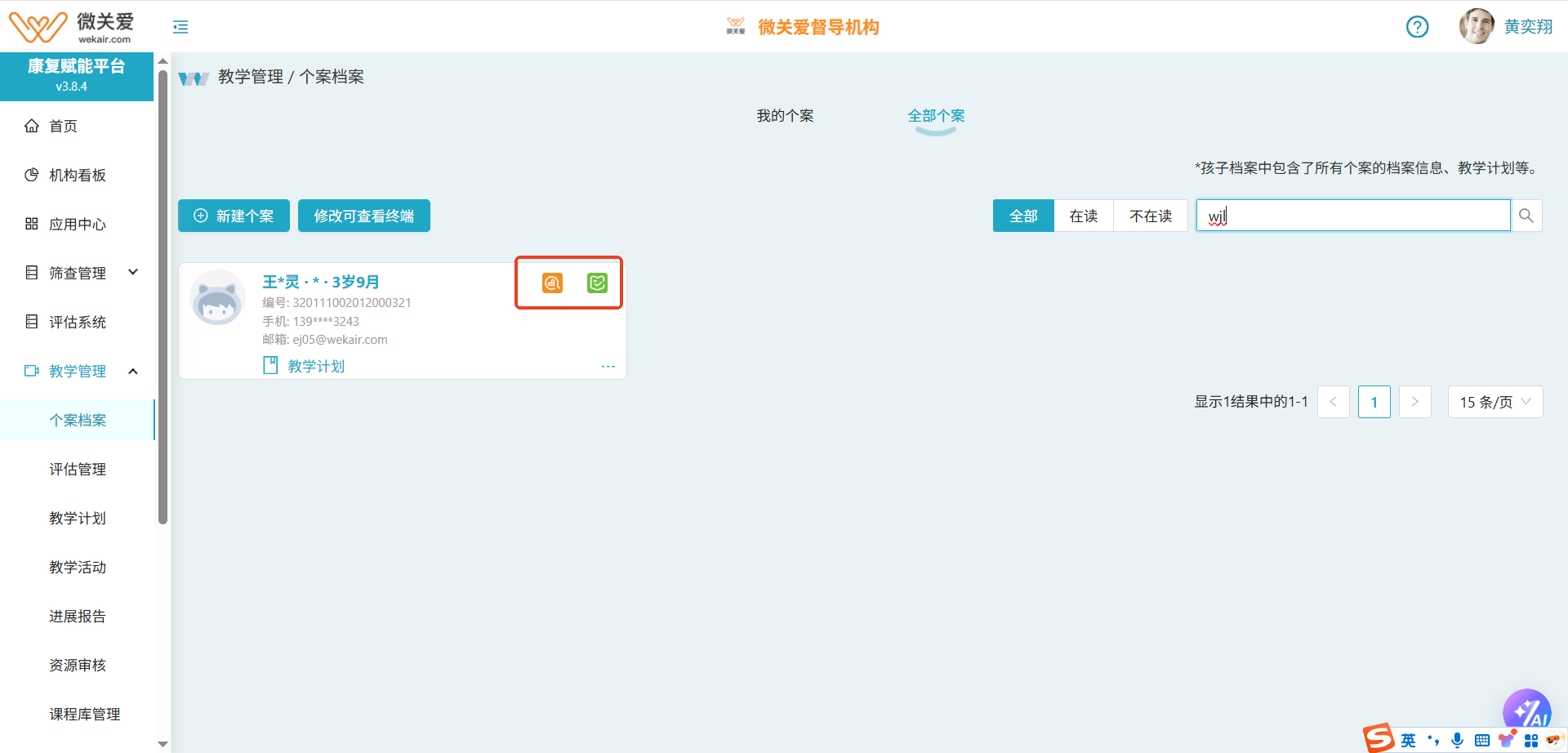The width and height of the screenshot is (1568, 753).
Task: Switch to the 我的个案 tab
Action: point(785,116)
